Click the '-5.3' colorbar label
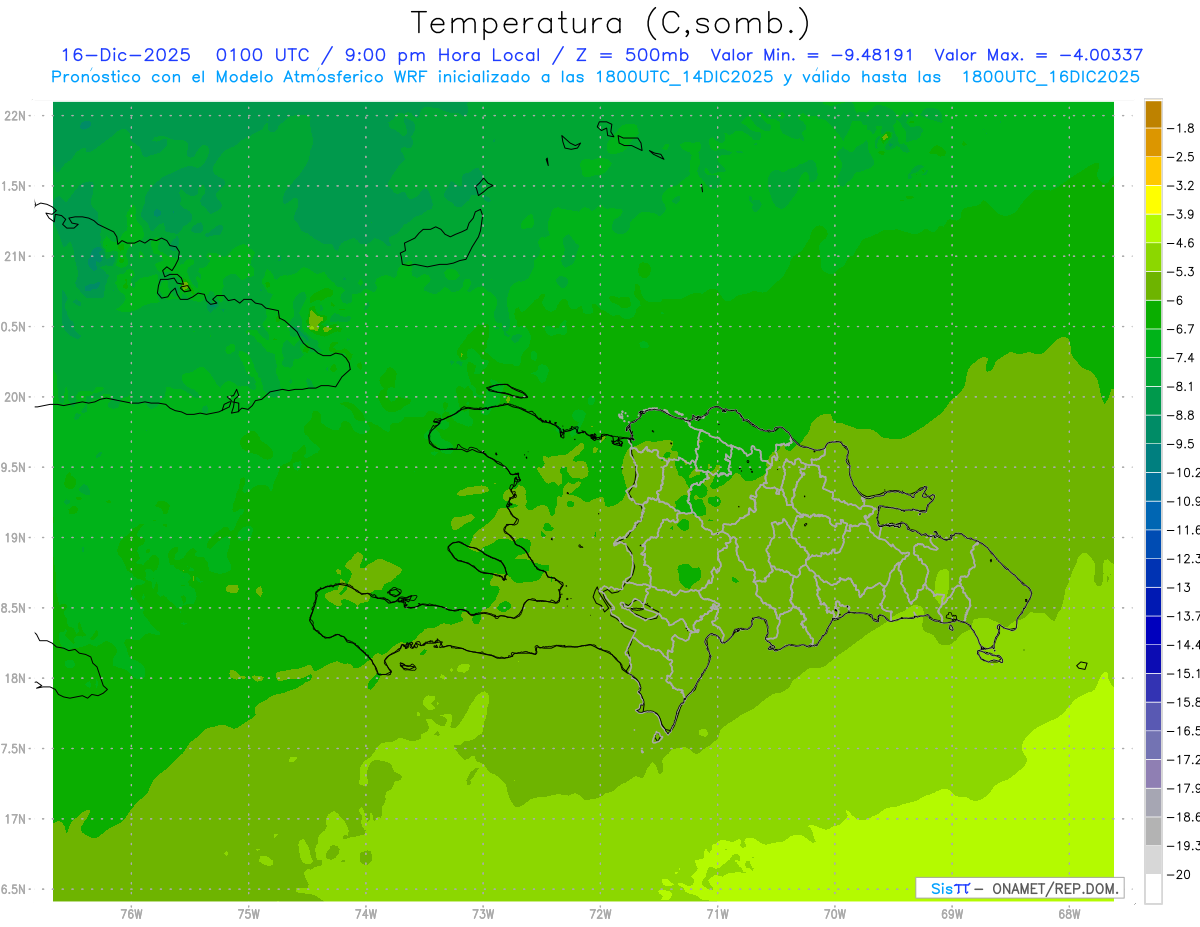Image resolution: width=1200 pixels, height=927 pixels. pyautogui.click(x=1183, y=271)
